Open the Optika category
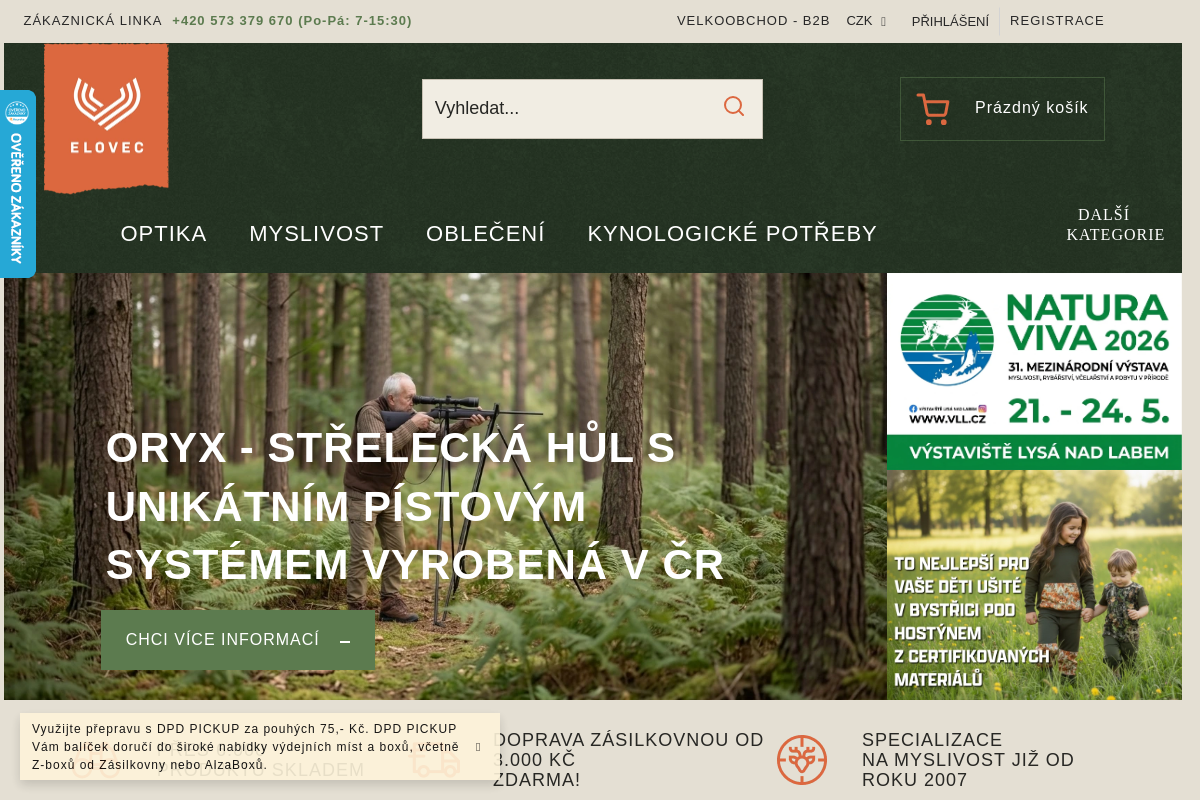Screen dimensions: 1200x800 click(x=164, y=234)
